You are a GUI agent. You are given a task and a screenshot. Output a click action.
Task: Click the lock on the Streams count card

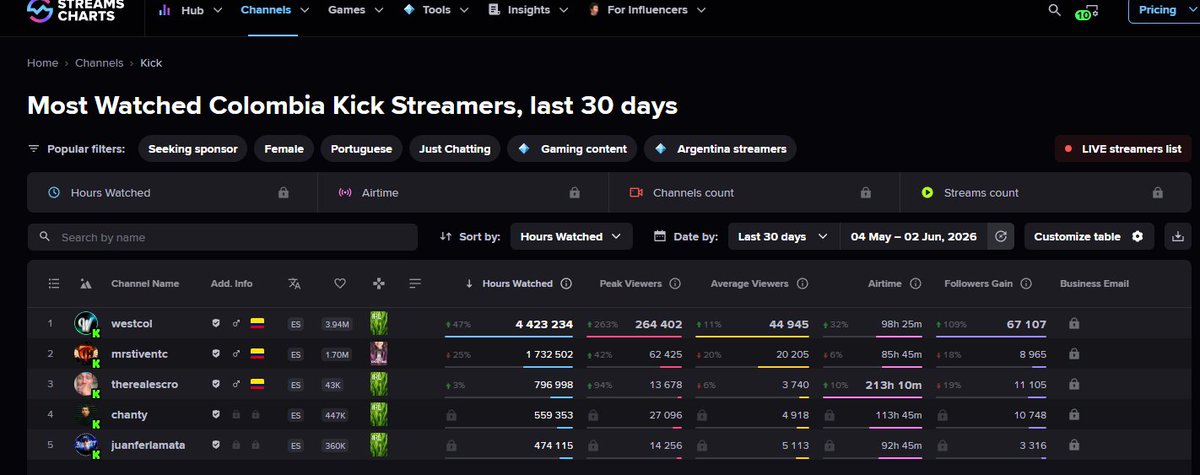(1157, 193)
